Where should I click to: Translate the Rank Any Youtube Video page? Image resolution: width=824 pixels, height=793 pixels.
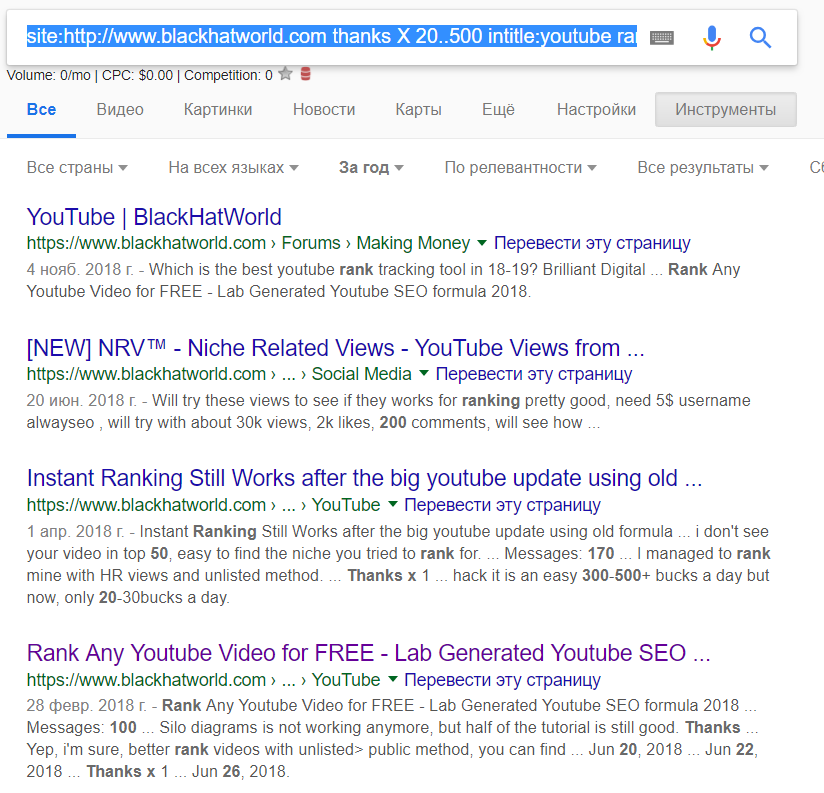coord(502,679)
